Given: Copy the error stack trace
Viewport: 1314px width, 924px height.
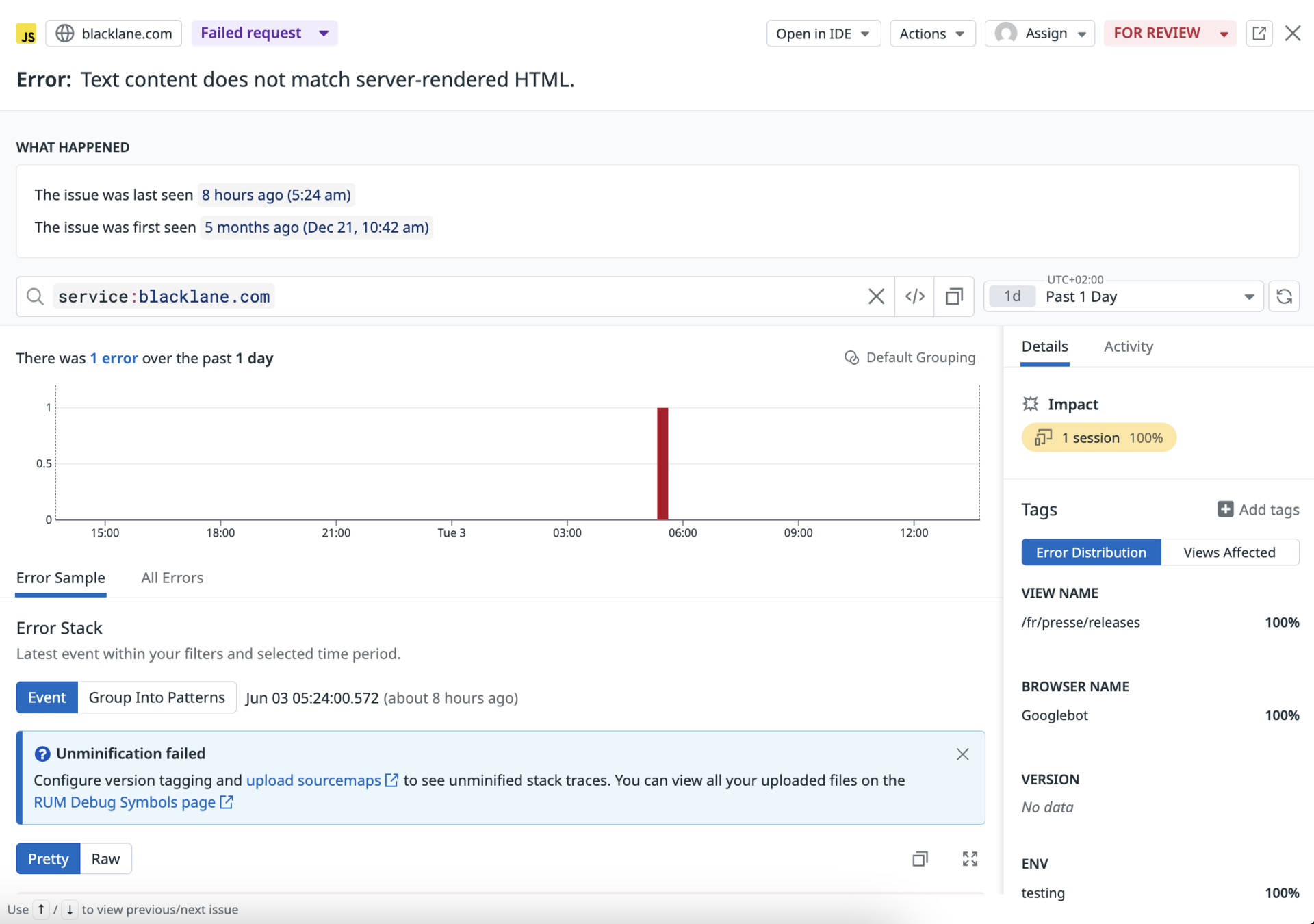Looking at the screenshot, I should click(x=920, y=858).
